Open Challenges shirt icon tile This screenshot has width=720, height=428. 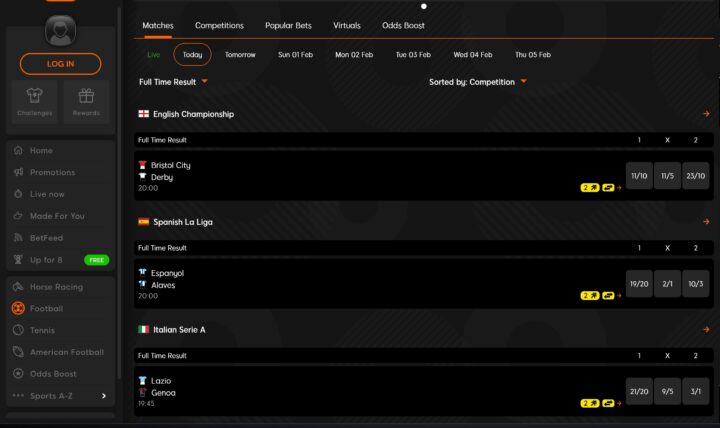[x=34, y=102]
